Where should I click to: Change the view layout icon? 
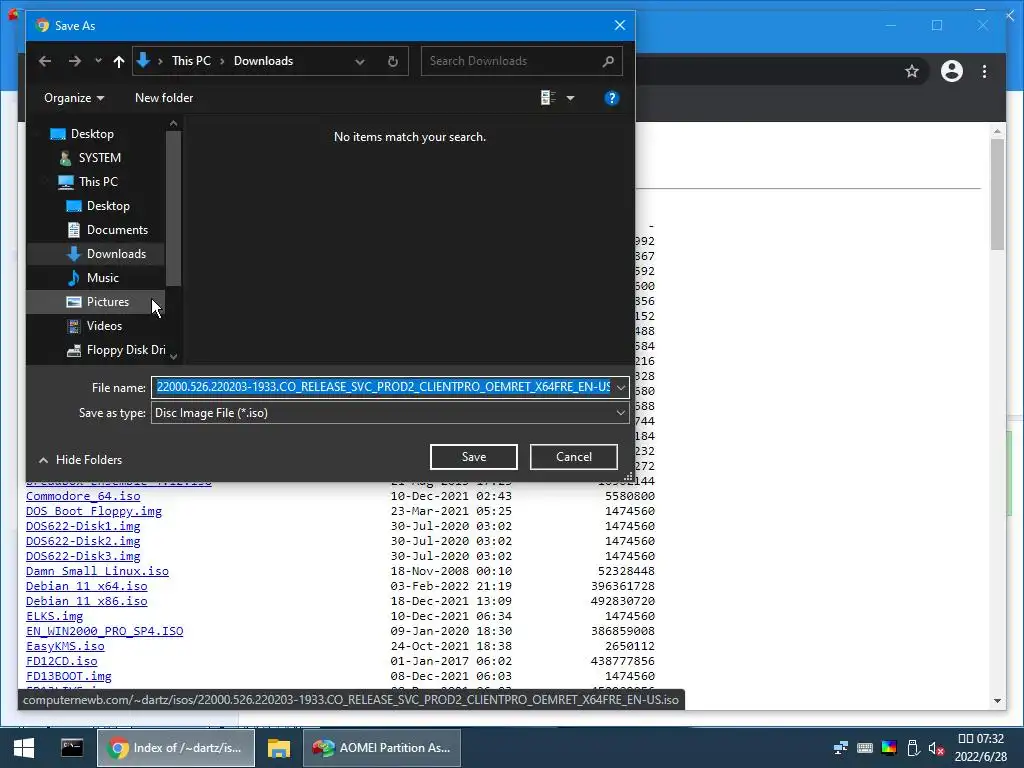[x=548, y=98]
